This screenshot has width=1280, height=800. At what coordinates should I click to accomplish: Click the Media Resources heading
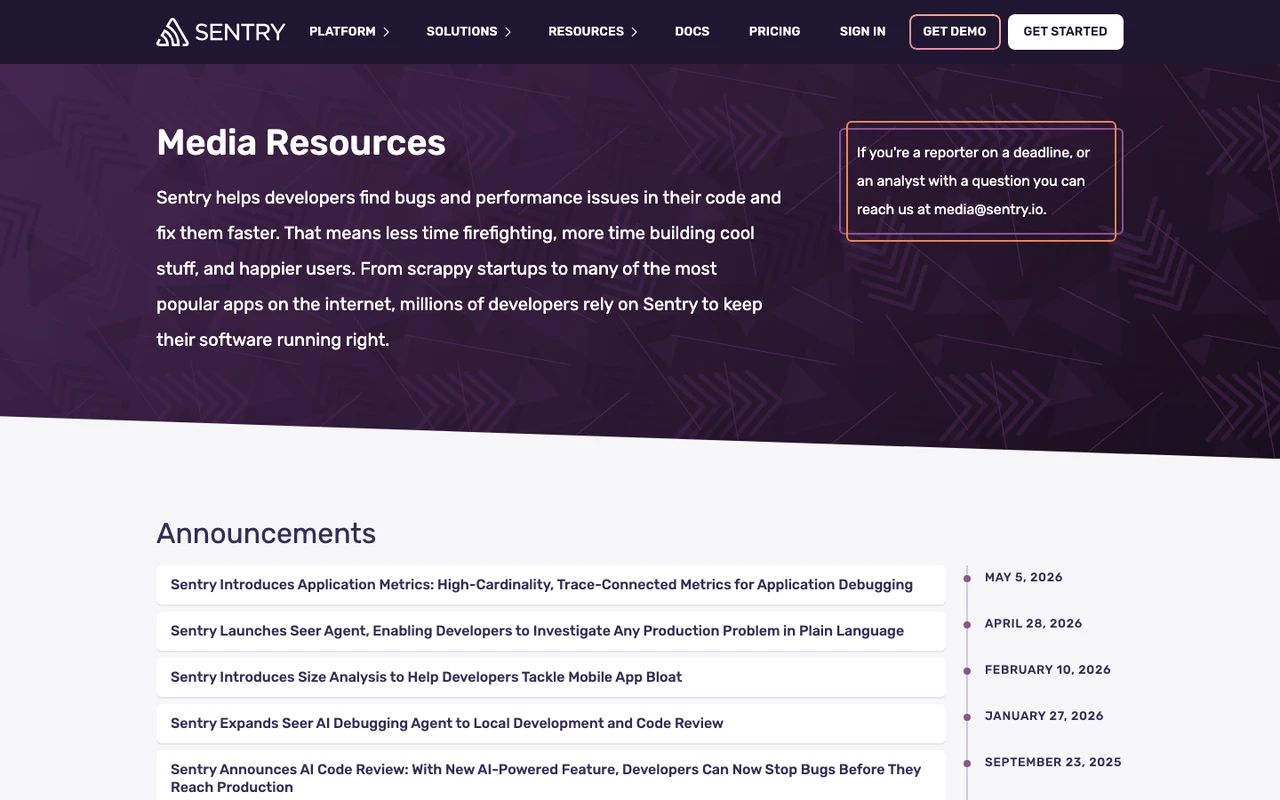click(301, 143)
